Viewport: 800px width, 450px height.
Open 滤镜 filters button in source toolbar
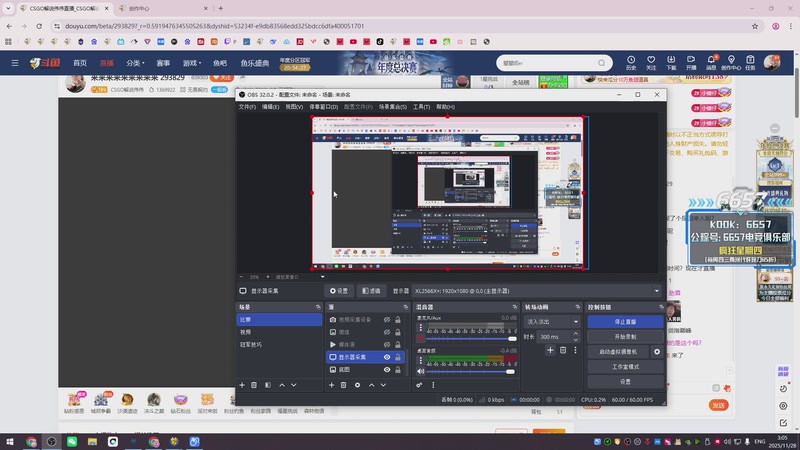[x=371, y=291]
